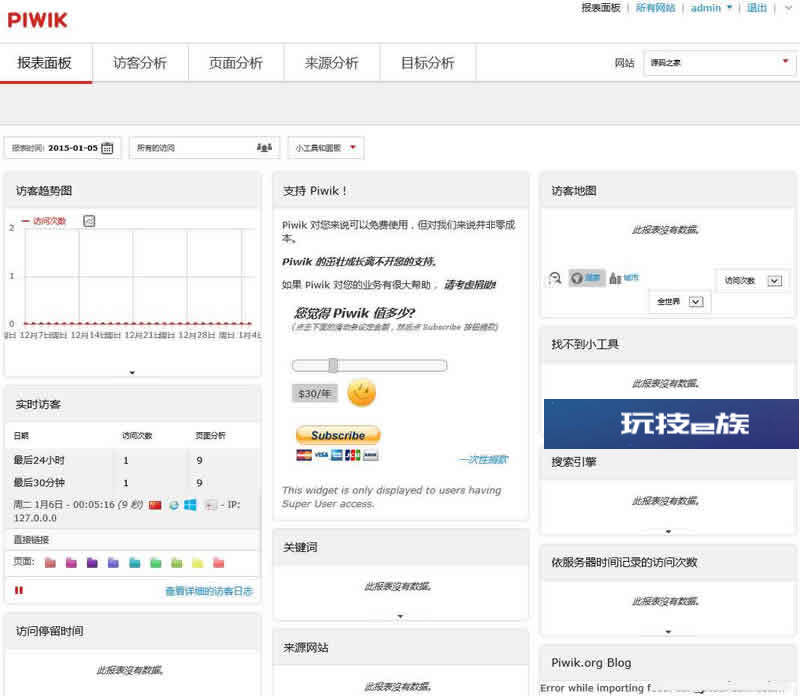800x696 pixels.
Task: Click the dark purple page folder icon
Action: [x=92, y=563]
